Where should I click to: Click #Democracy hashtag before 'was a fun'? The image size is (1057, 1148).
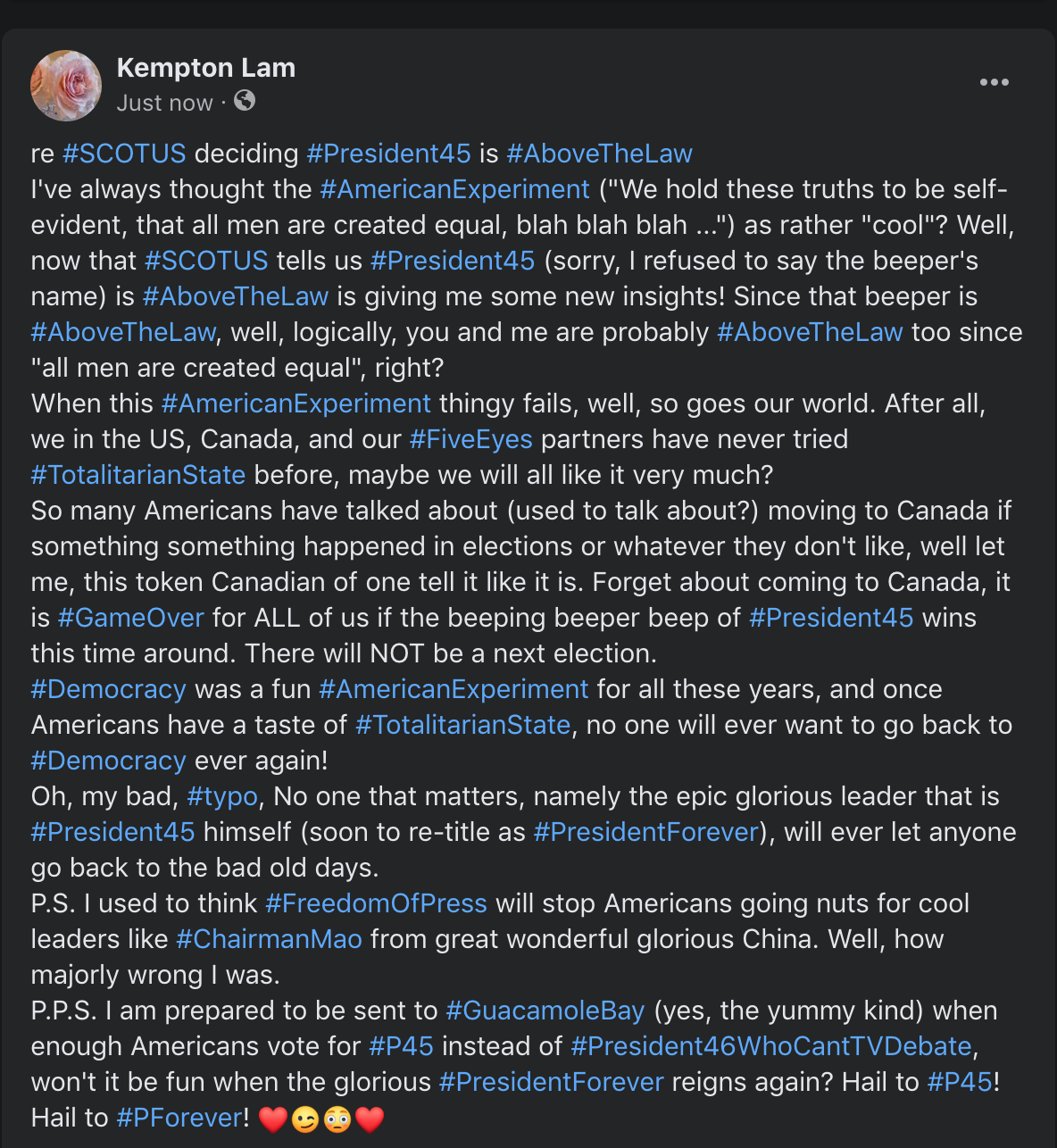click(x=109, y=689)
